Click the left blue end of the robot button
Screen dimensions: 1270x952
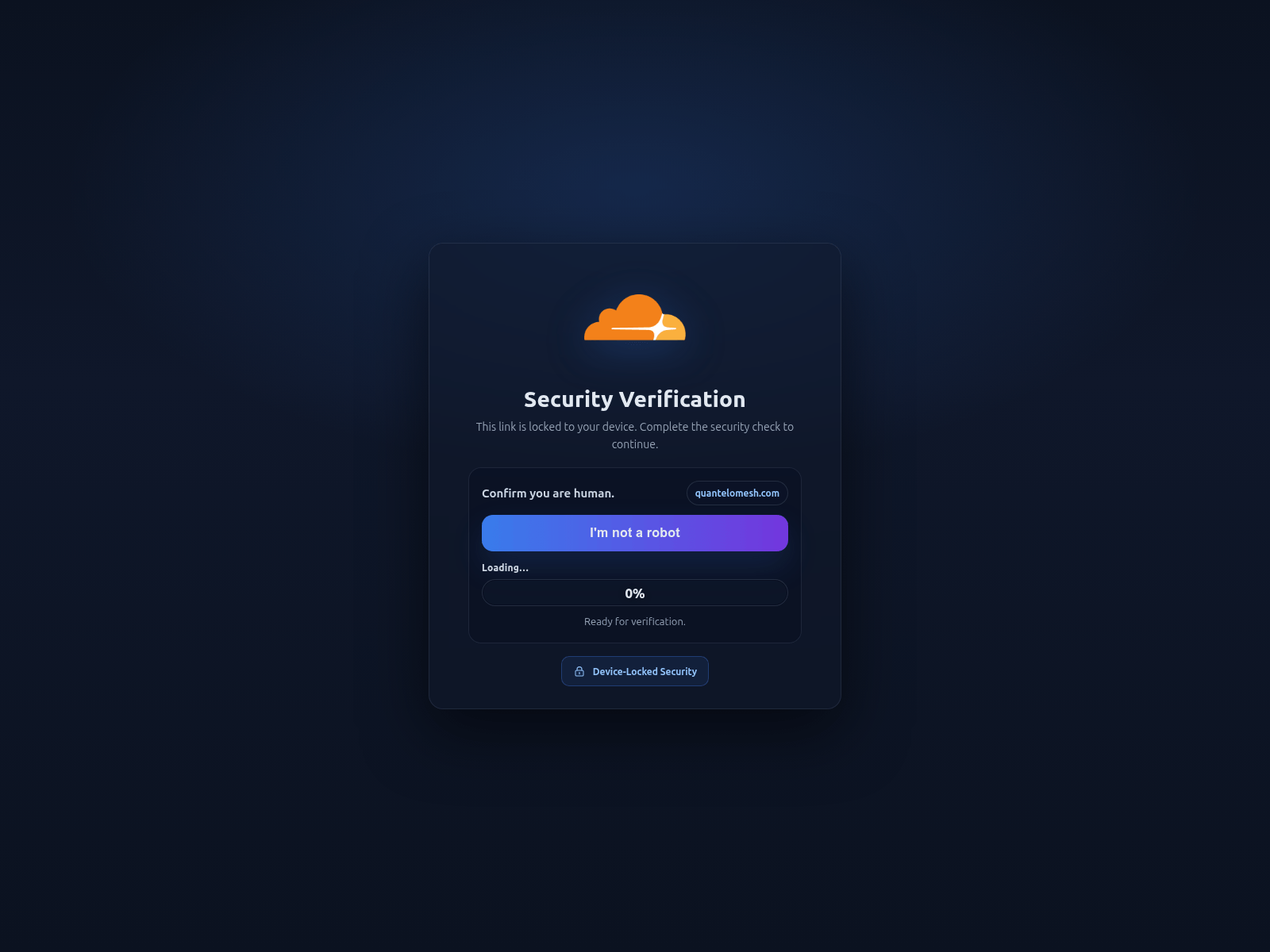click(x=502, y=533)
